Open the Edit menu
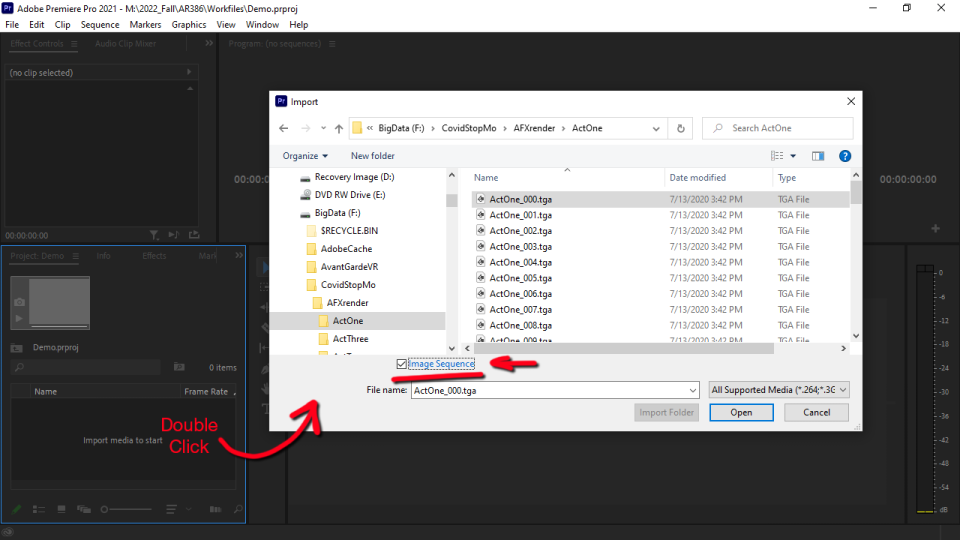The height and width of the screenshot is (540, 960). click(x=37, y=24)
